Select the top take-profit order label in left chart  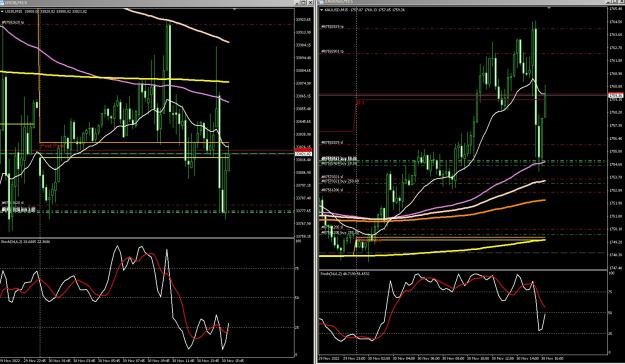(14, 23)
